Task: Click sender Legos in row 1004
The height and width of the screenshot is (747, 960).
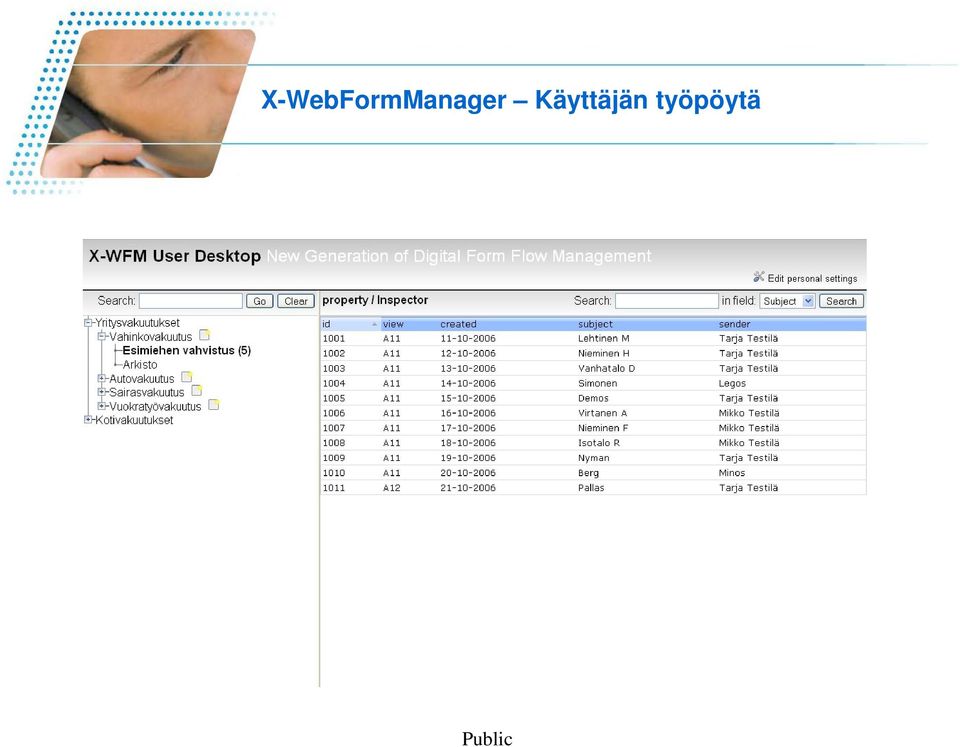Action: (732, 383)
